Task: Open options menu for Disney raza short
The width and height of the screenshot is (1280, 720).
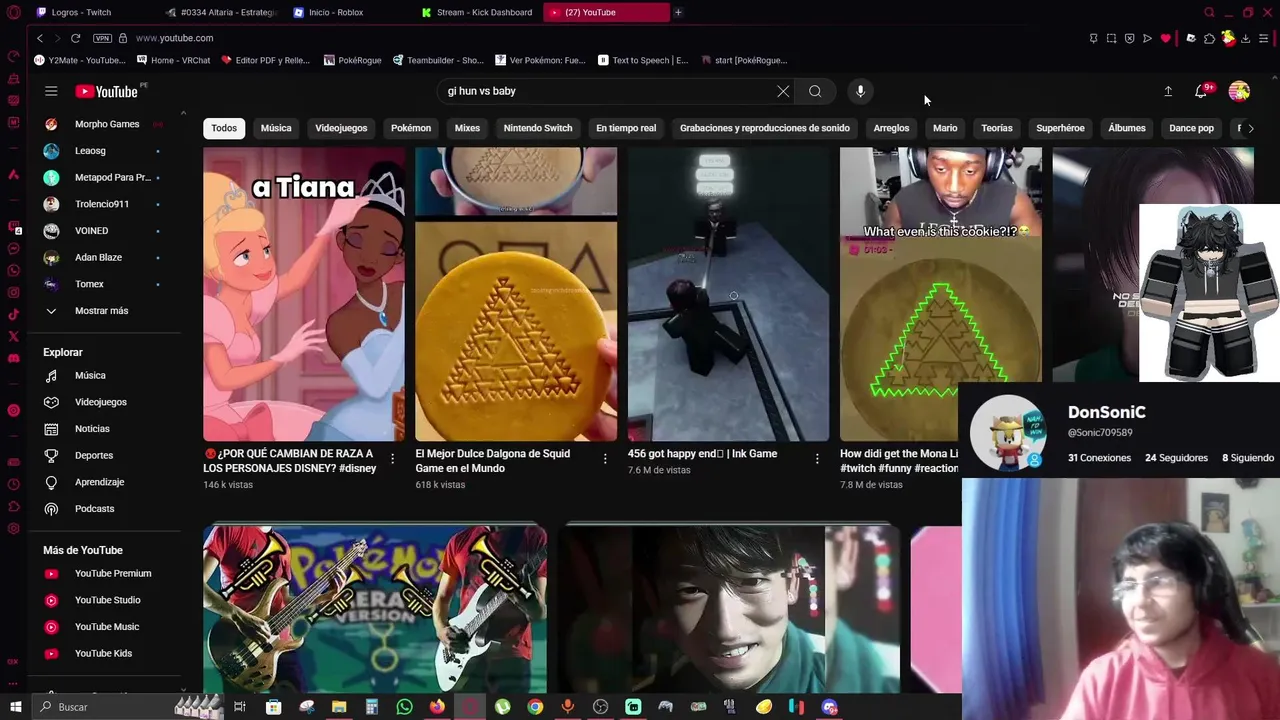Action: pyautogui.click(x=392, y=459)
